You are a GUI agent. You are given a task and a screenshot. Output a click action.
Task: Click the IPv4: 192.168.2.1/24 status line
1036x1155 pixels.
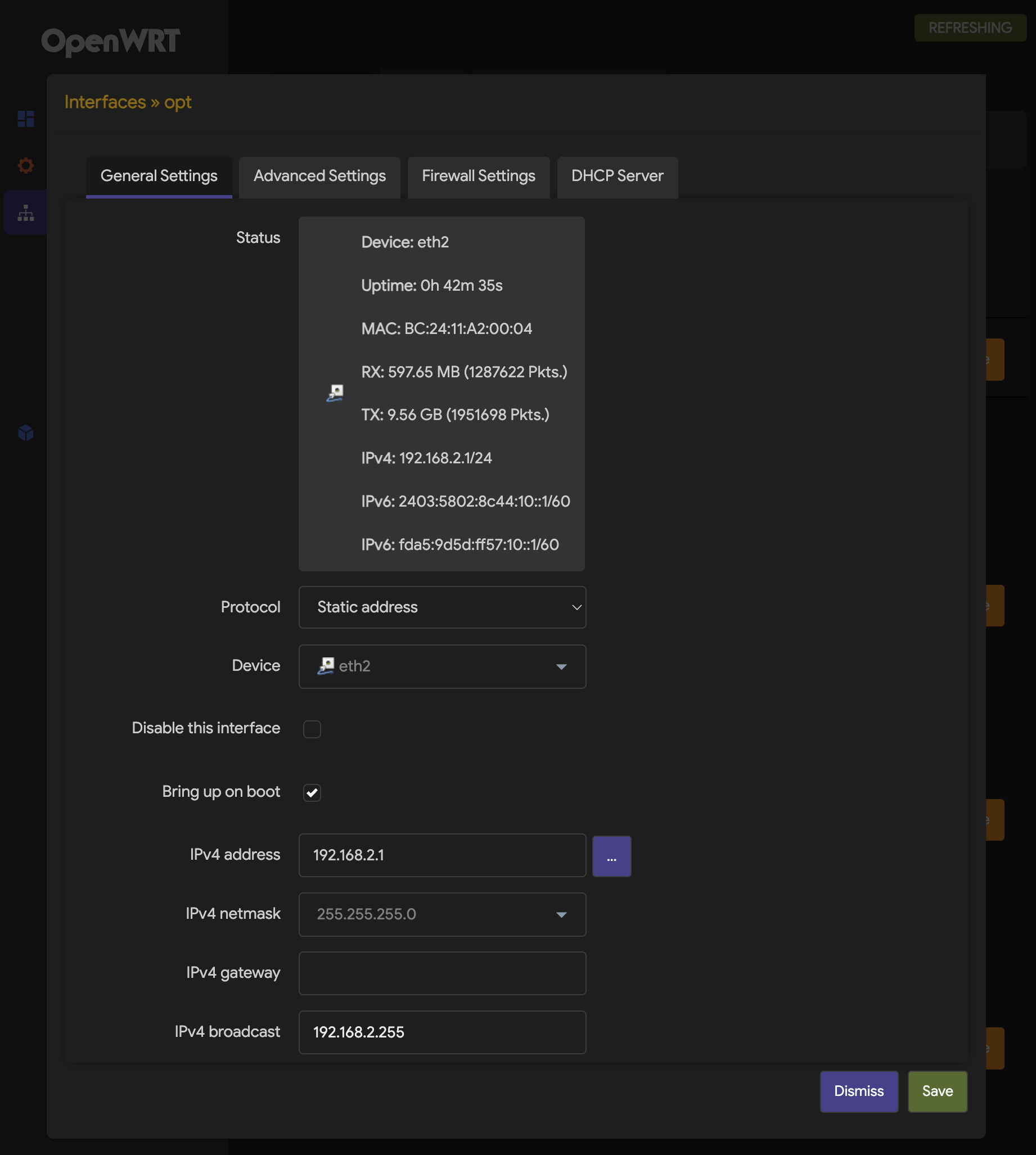coord(426,458)
